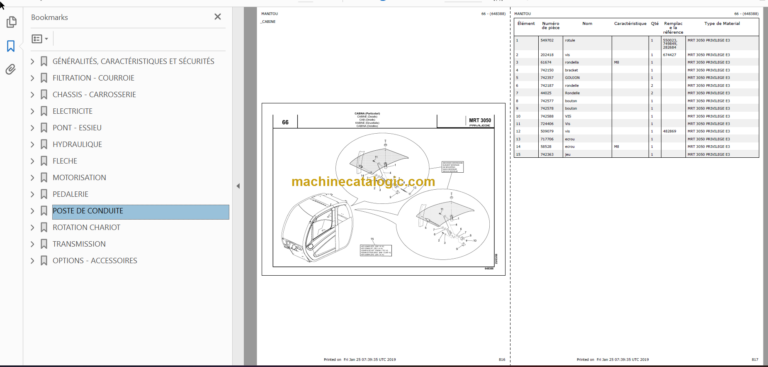
Task: Open the OPTIONS - ACCESSOIRES bookmark label
Action: point(95,261)
